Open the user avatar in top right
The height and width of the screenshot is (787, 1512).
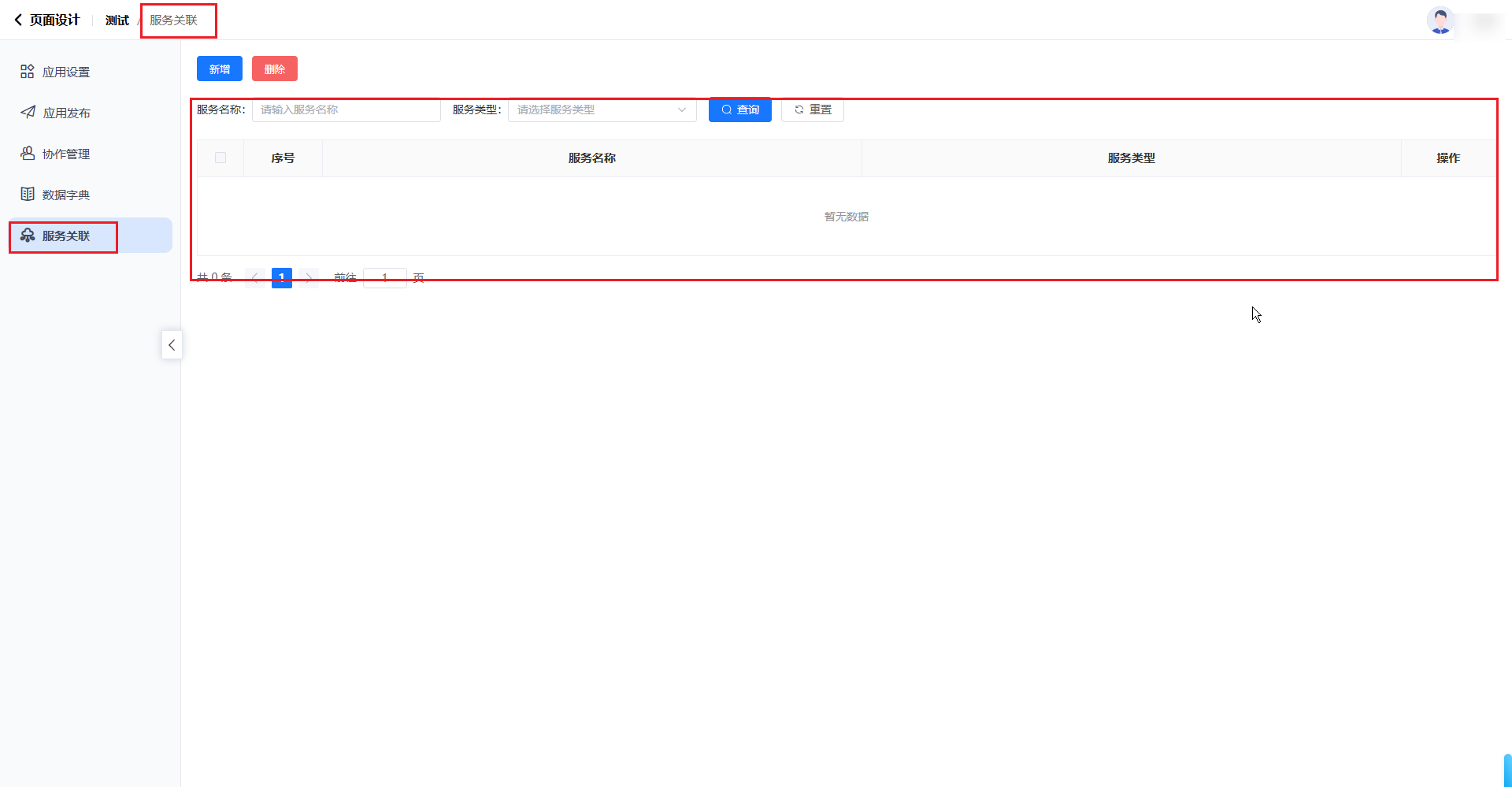tap(1440, 21)
